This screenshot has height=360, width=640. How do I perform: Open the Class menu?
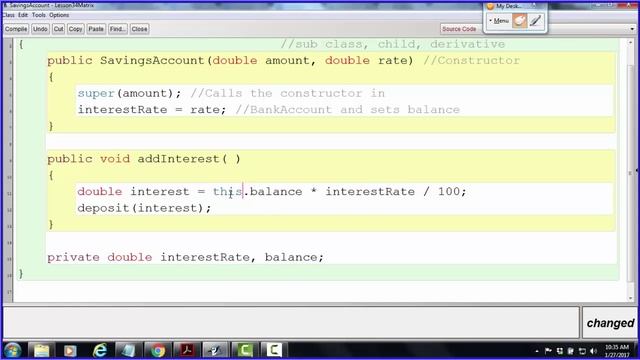coord(8,15)
